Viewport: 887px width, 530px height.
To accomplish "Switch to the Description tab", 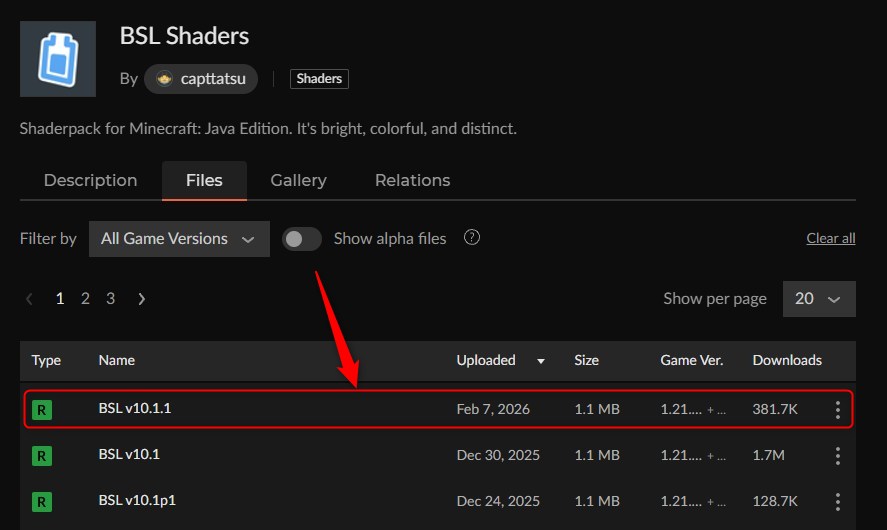I will point(91,180).
